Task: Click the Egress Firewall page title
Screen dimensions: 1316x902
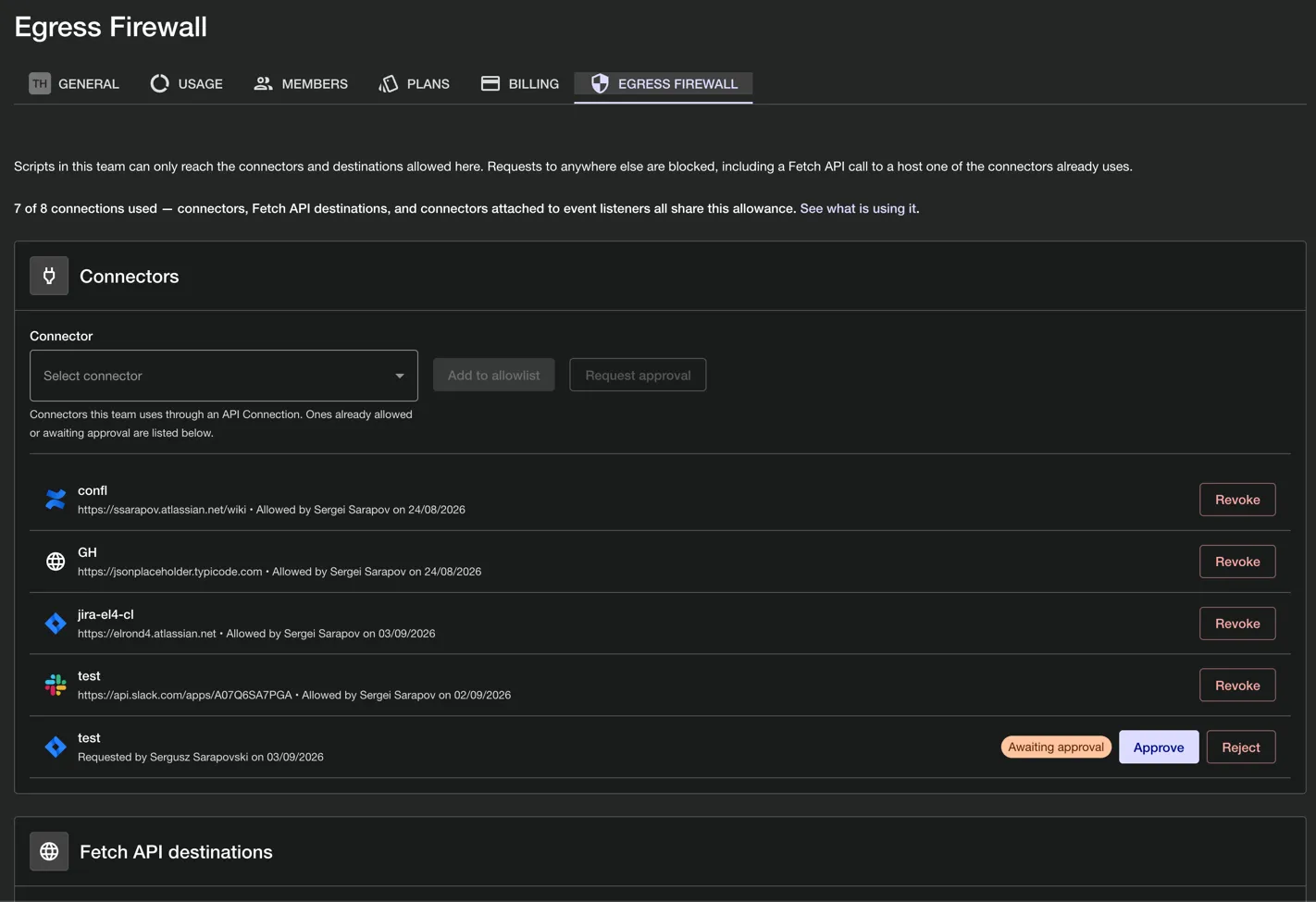Action: [111, 27]
